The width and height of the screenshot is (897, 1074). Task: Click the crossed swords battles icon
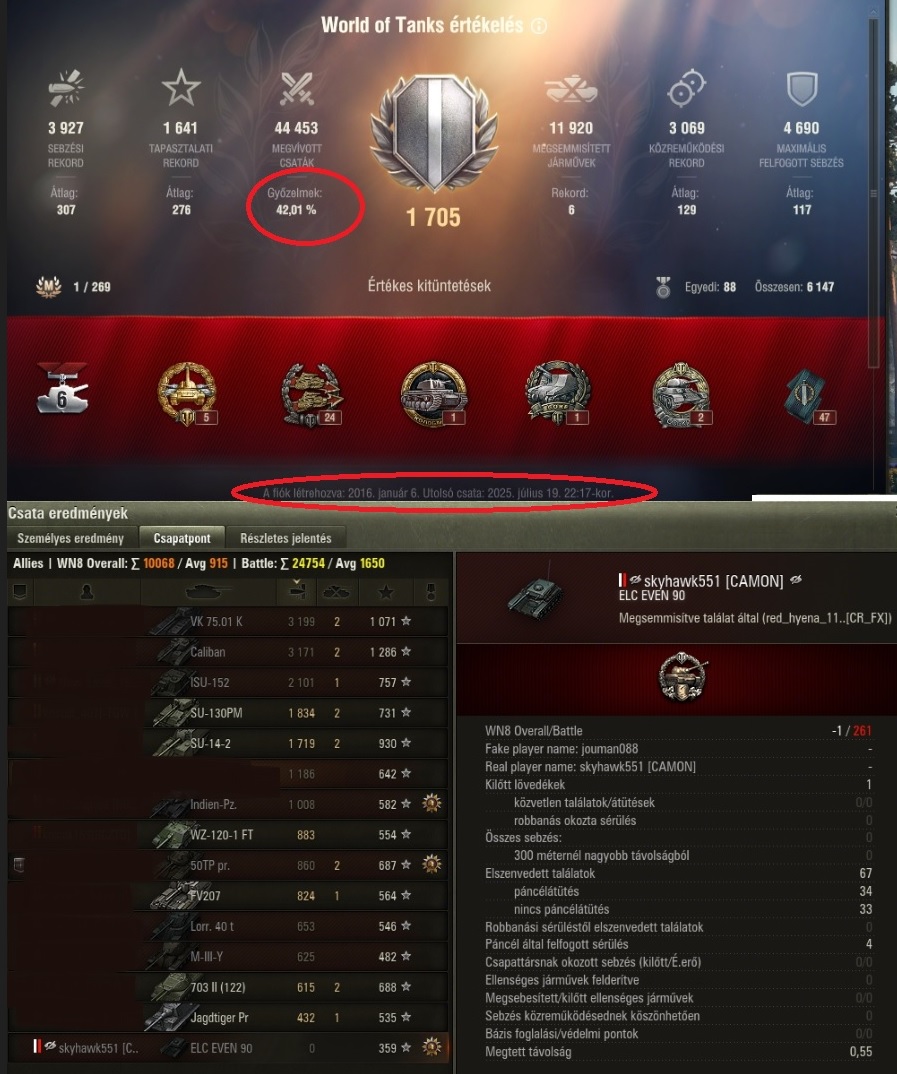(296, 88)
